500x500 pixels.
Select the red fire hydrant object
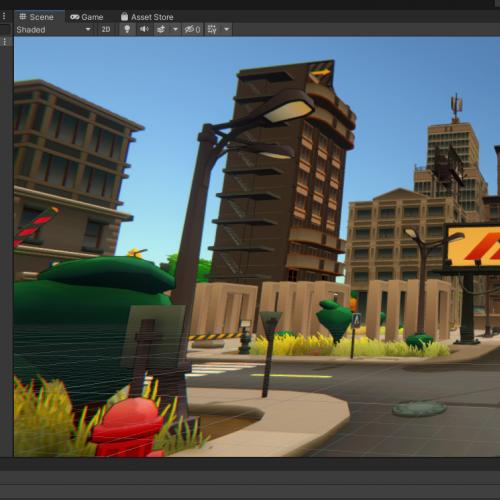128,427
